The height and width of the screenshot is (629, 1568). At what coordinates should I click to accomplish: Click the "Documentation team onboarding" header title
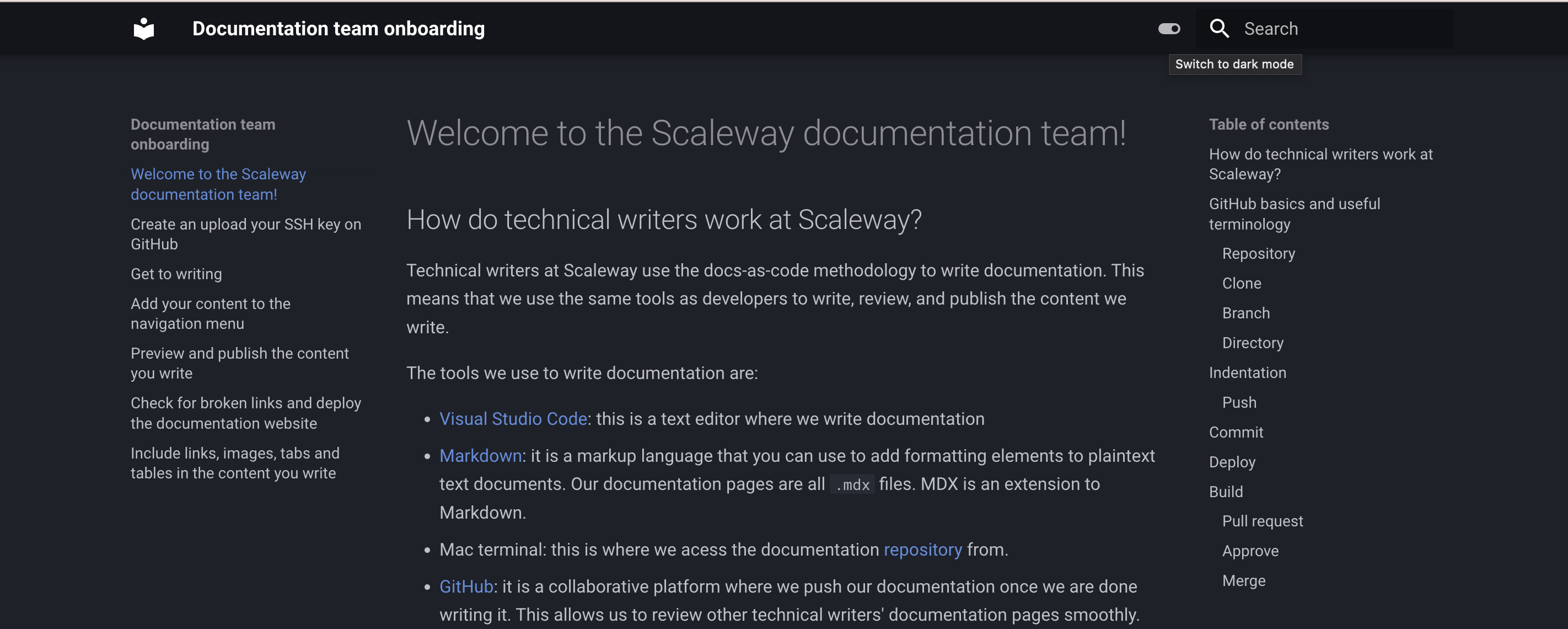tap(339, 28)
